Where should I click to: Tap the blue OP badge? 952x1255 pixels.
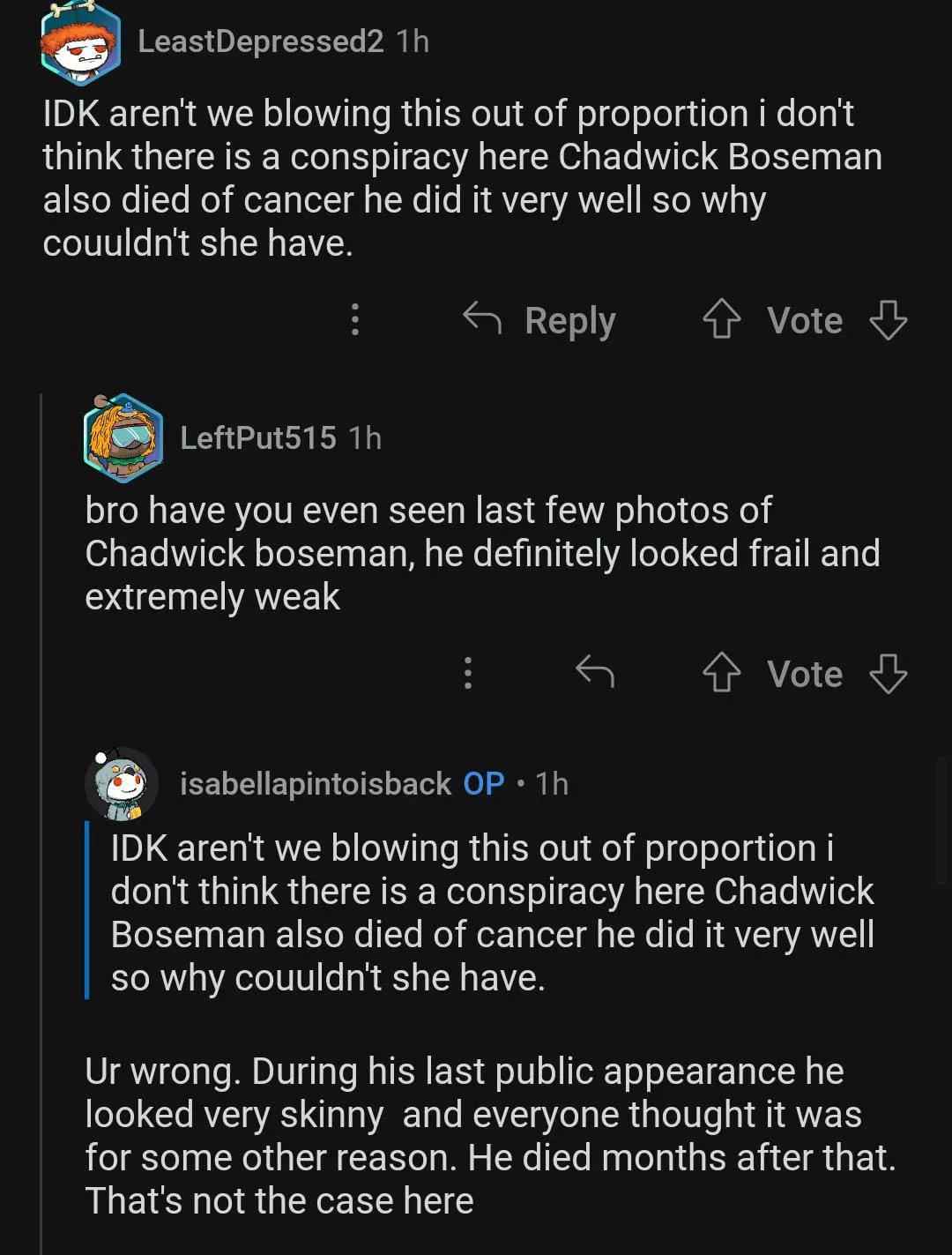[484, 784]
